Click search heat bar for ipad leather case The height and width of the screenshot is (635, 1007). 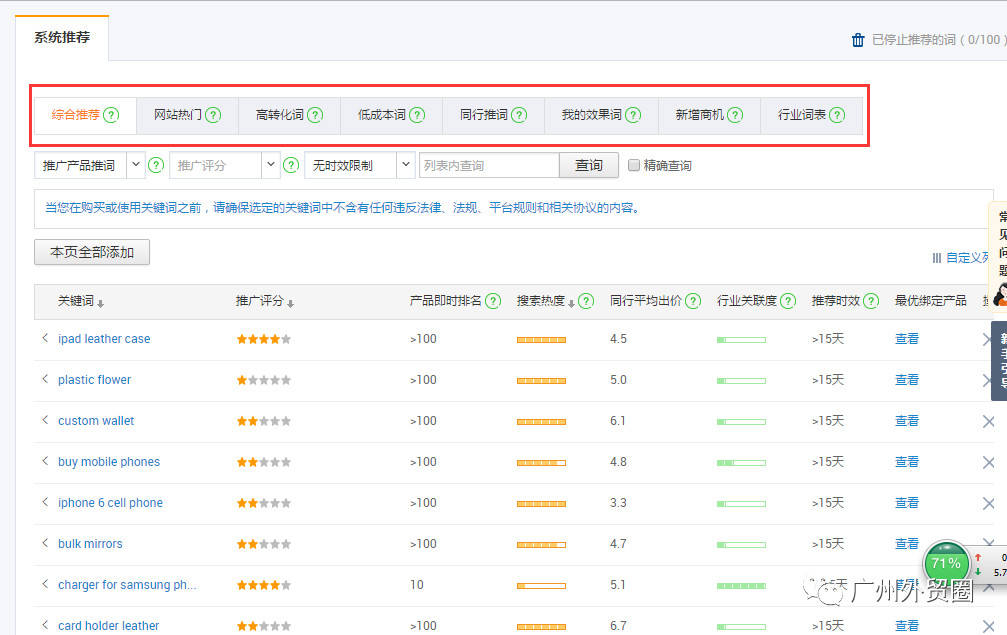coord(541,340)
